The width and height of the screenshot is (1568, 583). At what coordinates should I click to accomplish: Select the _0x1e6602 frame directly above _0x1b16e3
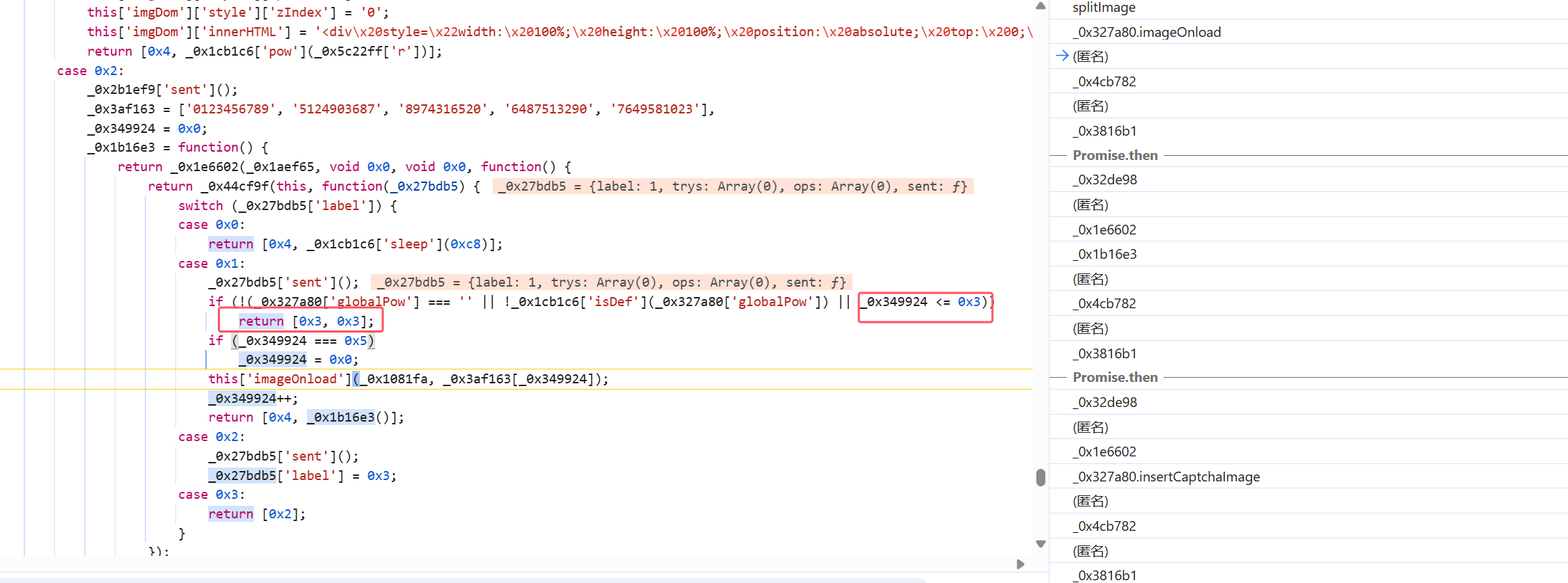click(x=1104, y=230)
